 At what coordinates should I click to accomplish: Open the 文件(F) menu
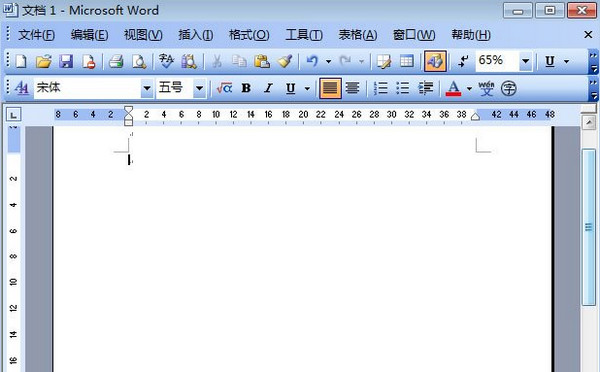click(36, 35)
